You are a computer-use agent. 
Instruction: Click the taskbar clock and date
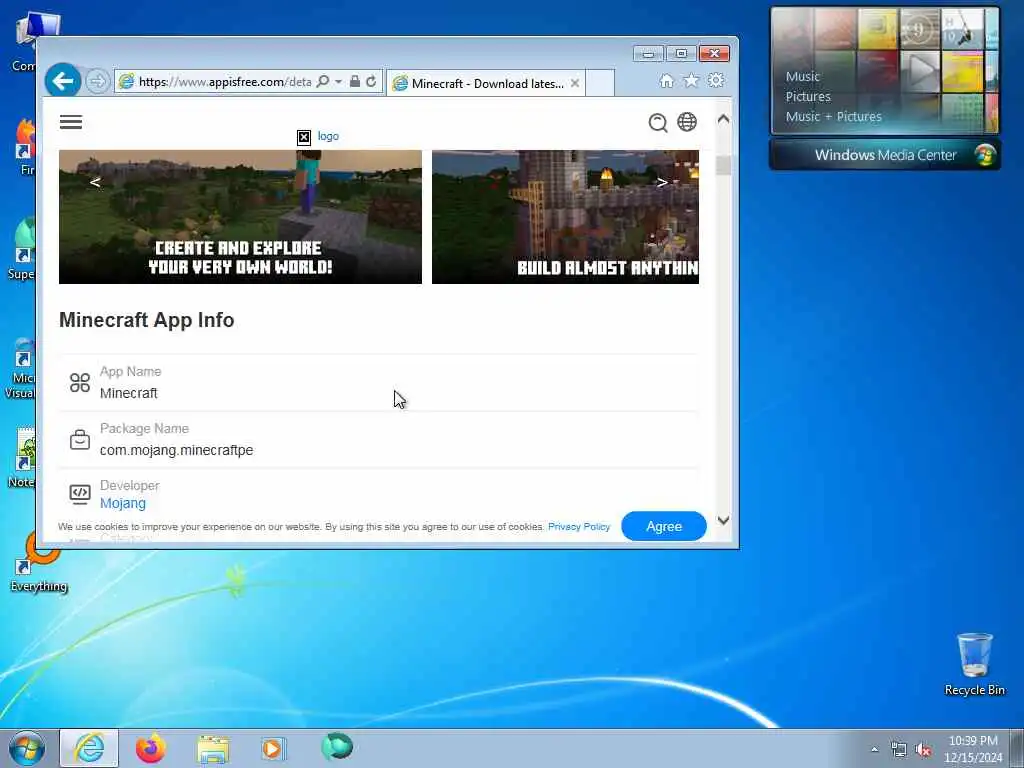click(x=973, y=749)
